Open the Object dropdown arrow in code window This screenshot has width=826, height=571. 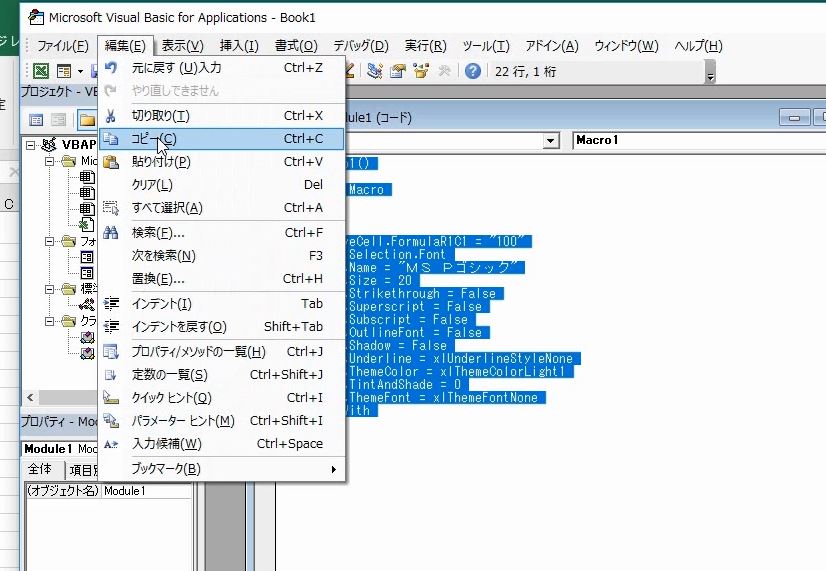point(550,141)
